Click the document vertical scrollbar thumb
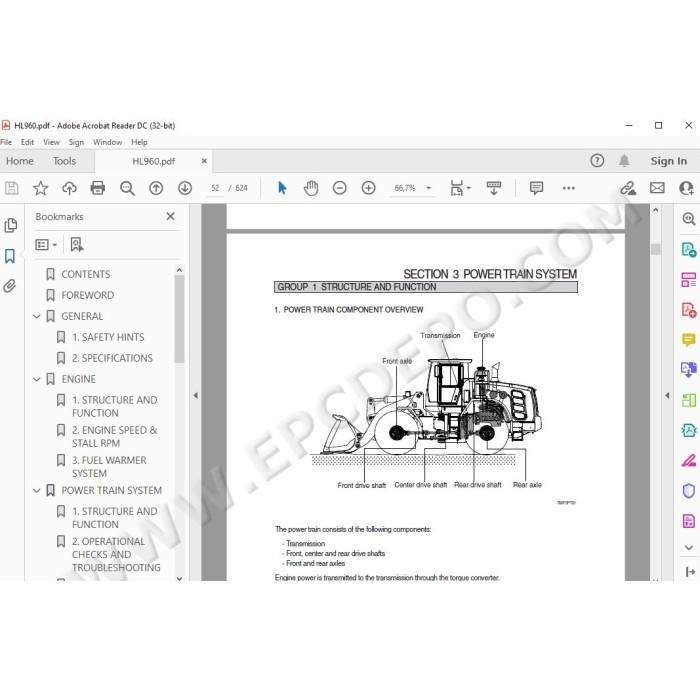Image resolution: width=700 pixels, height=700 pixels. (655, 249)
